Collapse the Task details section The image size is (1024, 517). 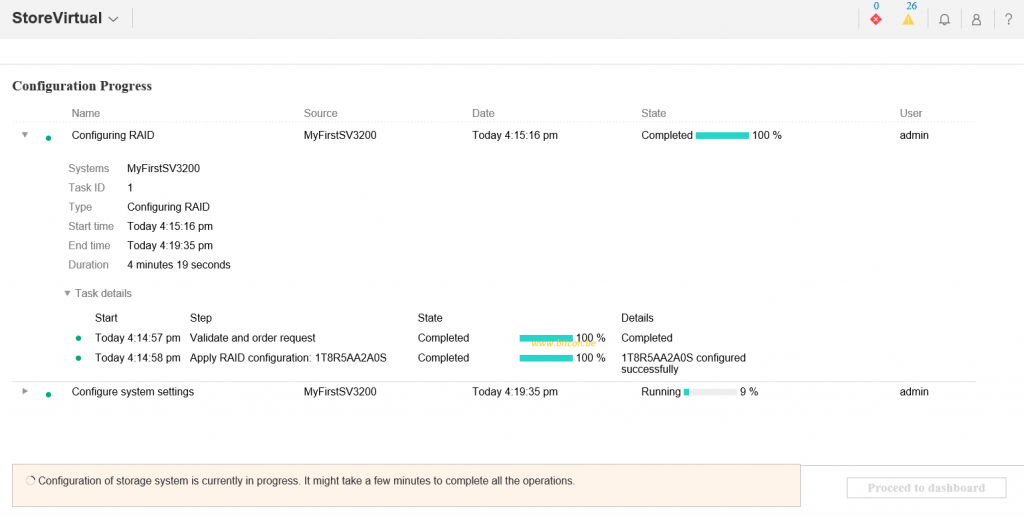(x=67, y=294)
